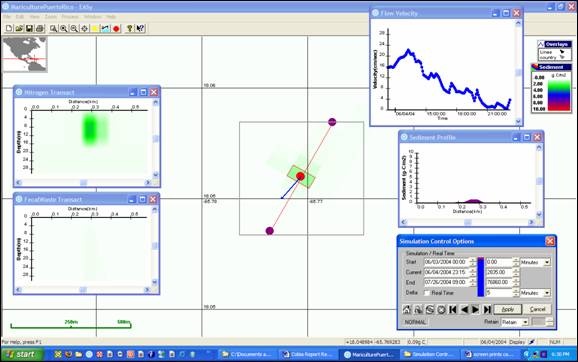578x362 pixels.
Task: Click the world locator map thumbnail
Action: [x=25, y=54]
